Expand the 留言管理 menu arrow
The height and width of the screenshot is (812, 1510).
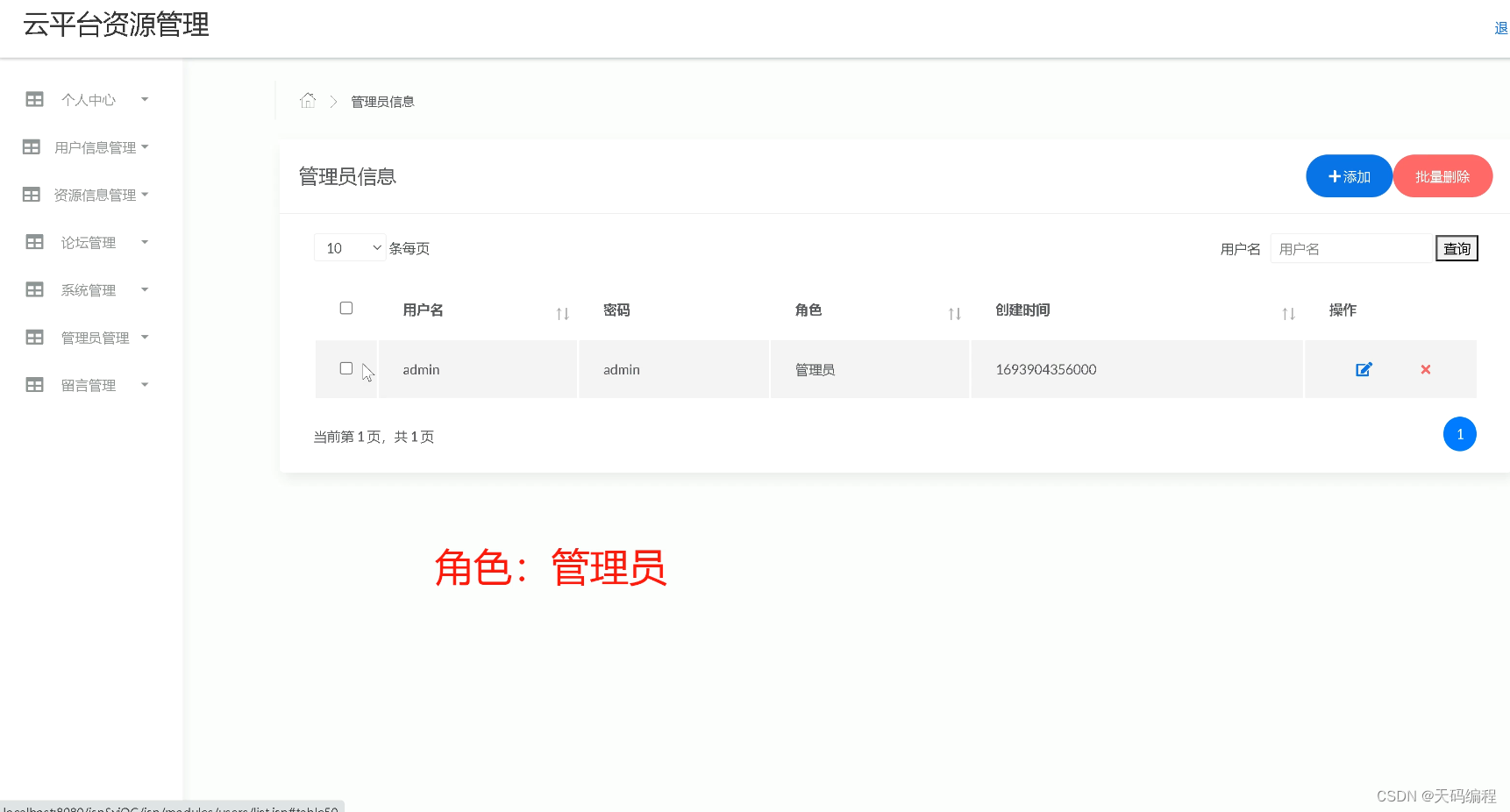[145, 384]
